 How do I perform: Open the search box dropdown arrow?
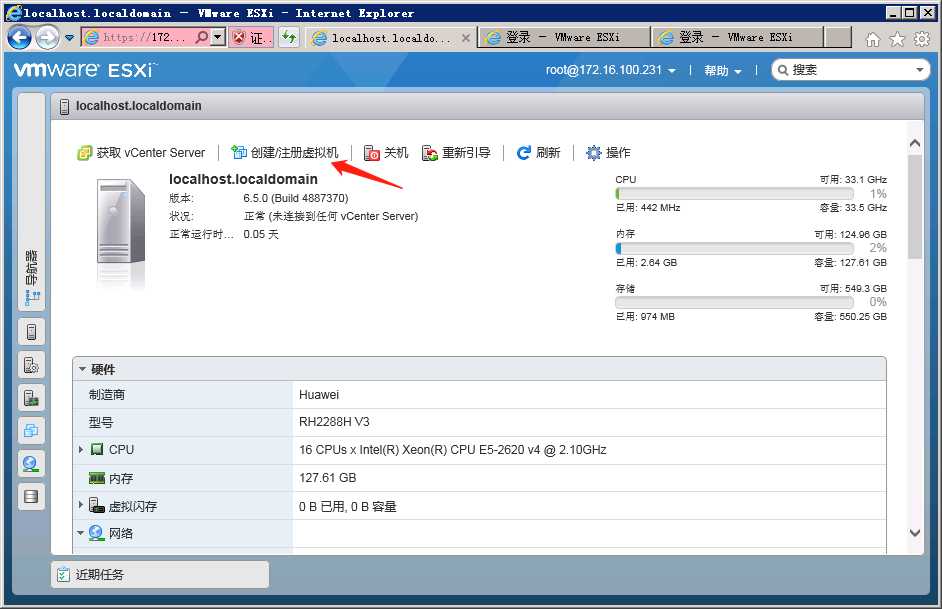(x=919, y=70)
